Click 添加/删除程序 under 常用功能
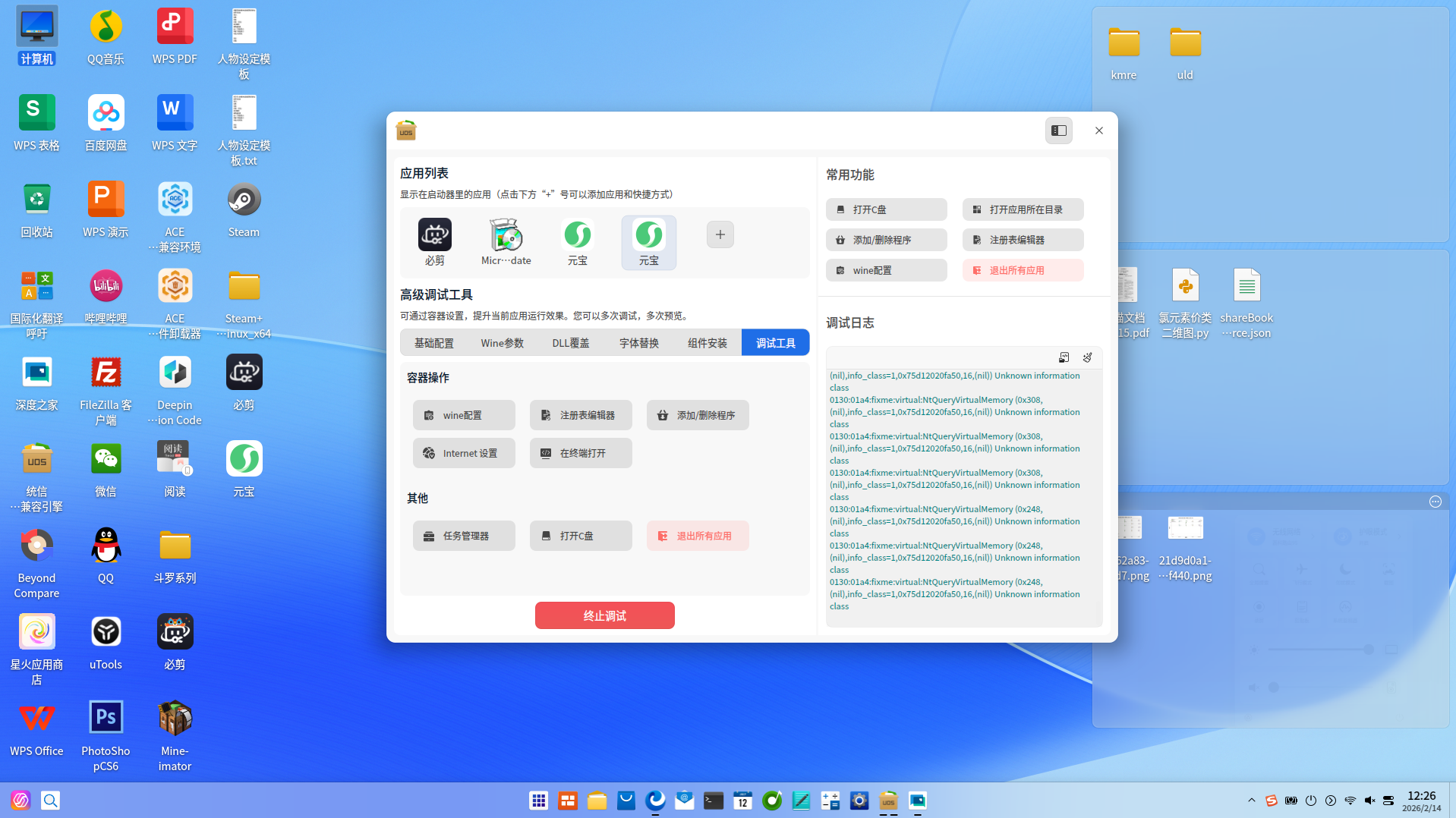Viewport: 1456px width, 818px height. pyautogui.click(x=887, y=240)
